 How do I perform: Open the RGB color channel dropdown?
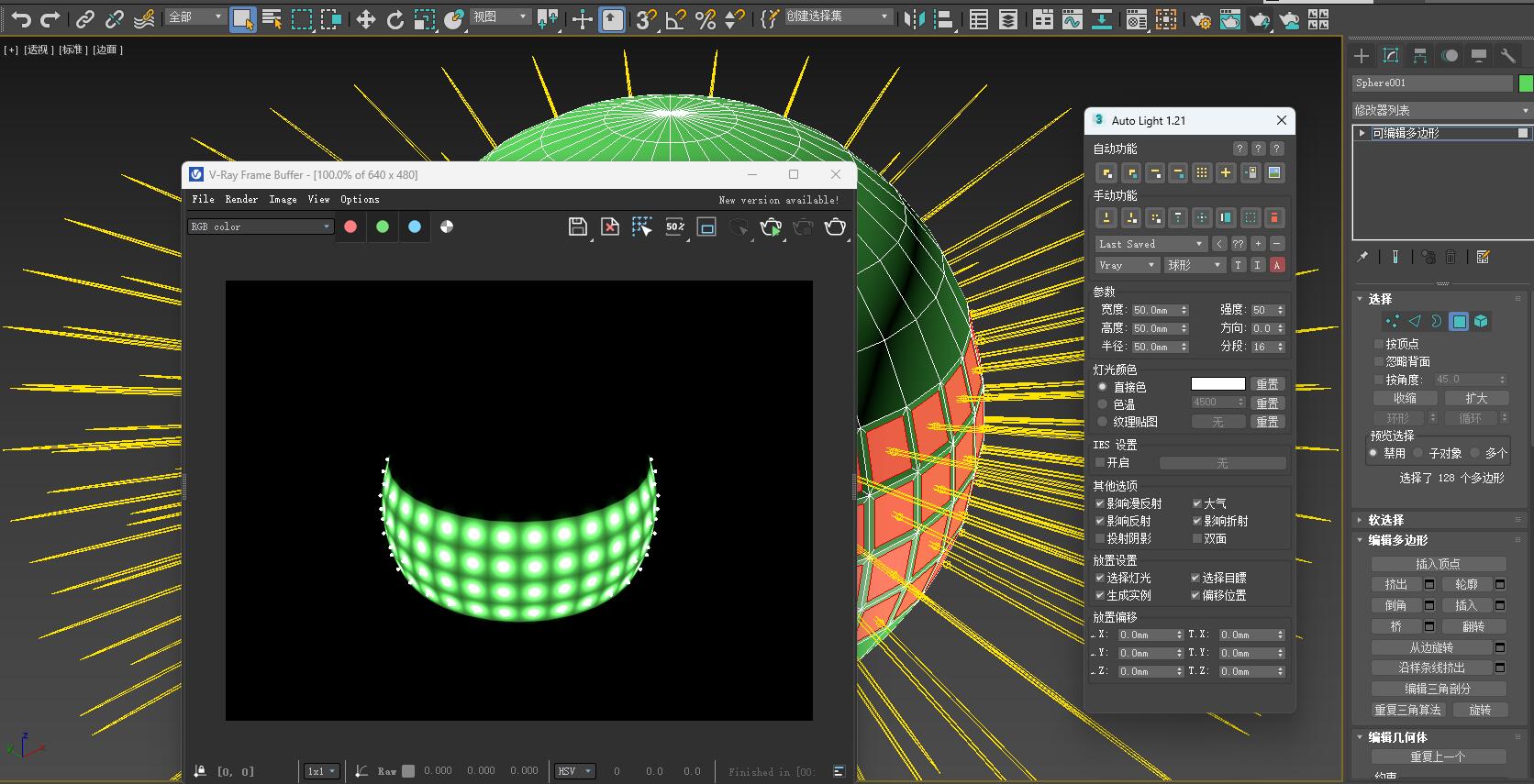click(x=261, y=226)
